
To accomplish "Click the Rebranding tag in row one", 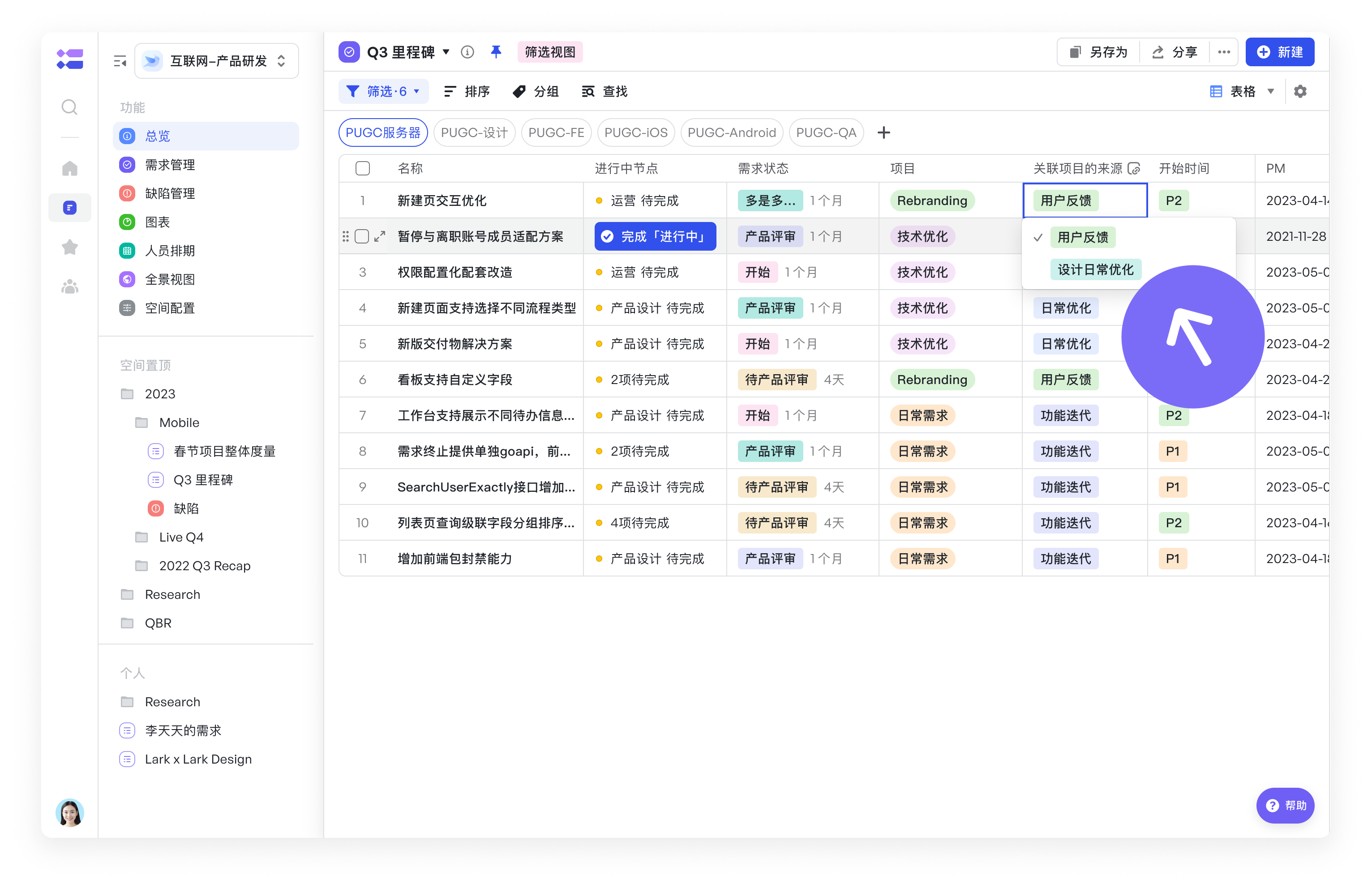I will 932,201.
